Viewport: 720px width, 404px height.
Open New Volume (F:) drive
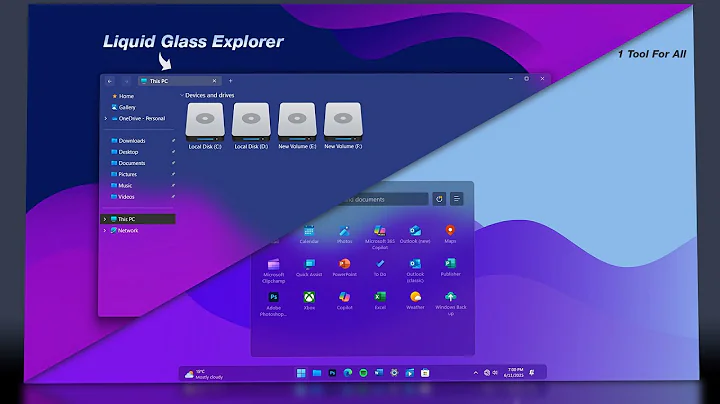(x=343, y=126)
